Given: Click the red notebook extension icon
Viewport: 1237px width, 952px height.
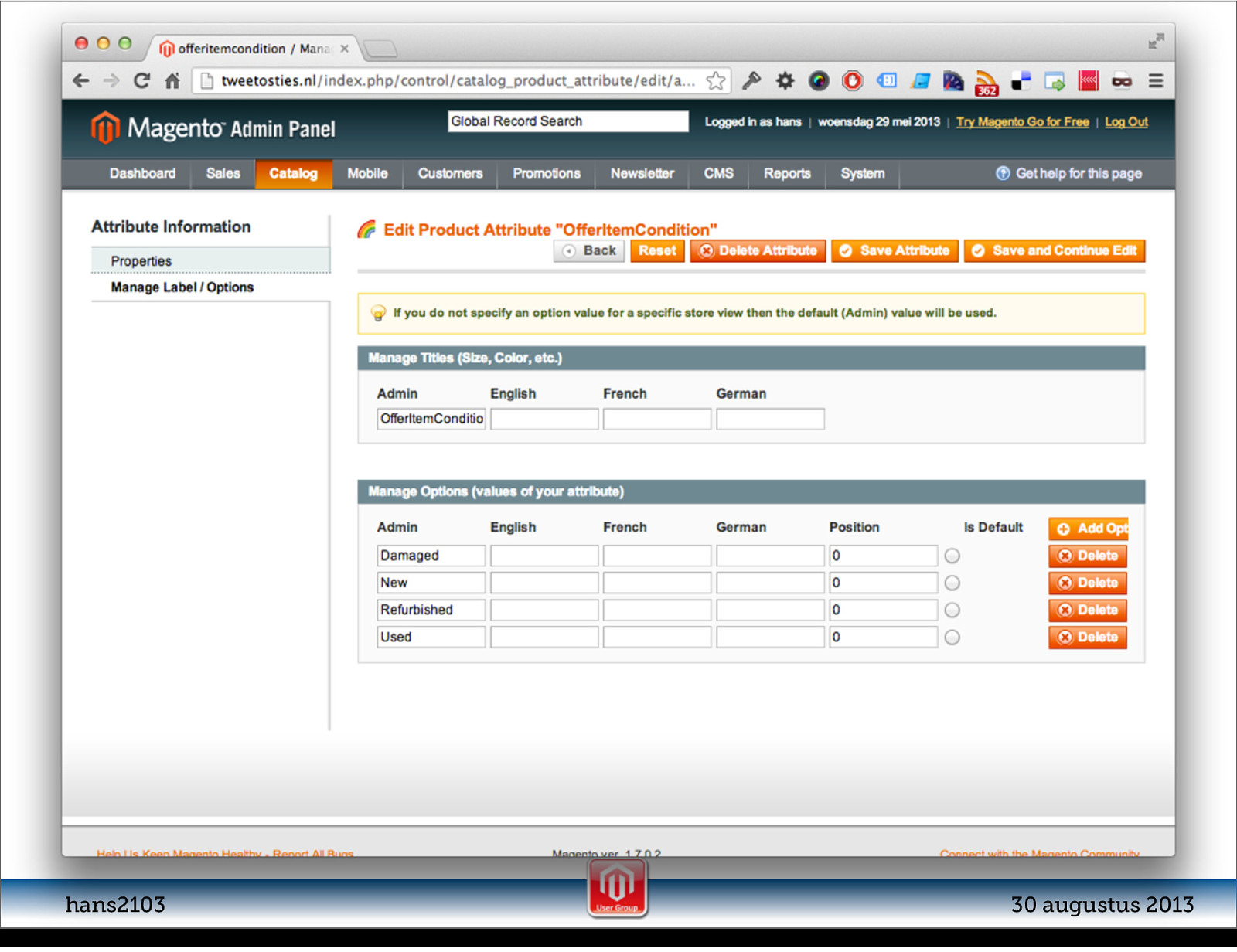Looking at the screenshot, I should tap(1089, 80).
